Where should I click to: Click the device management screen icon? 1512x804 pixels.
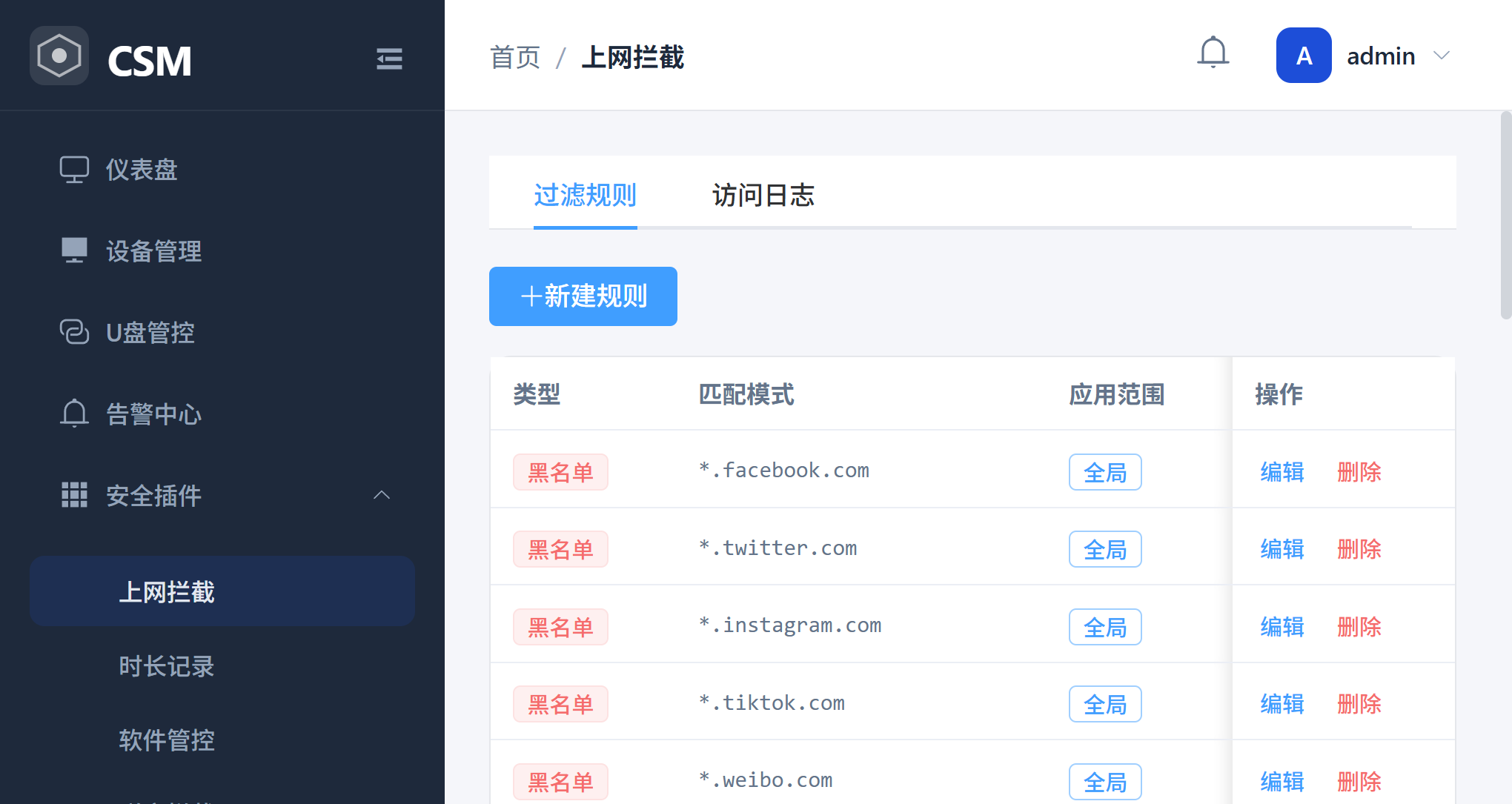click(x=74, y=250)
